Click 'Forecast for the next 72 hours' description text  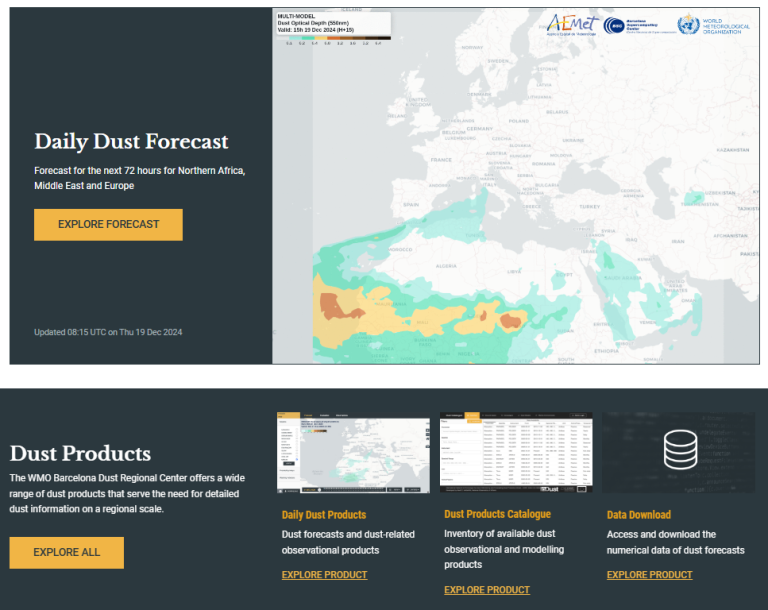[x=140, y=178]
